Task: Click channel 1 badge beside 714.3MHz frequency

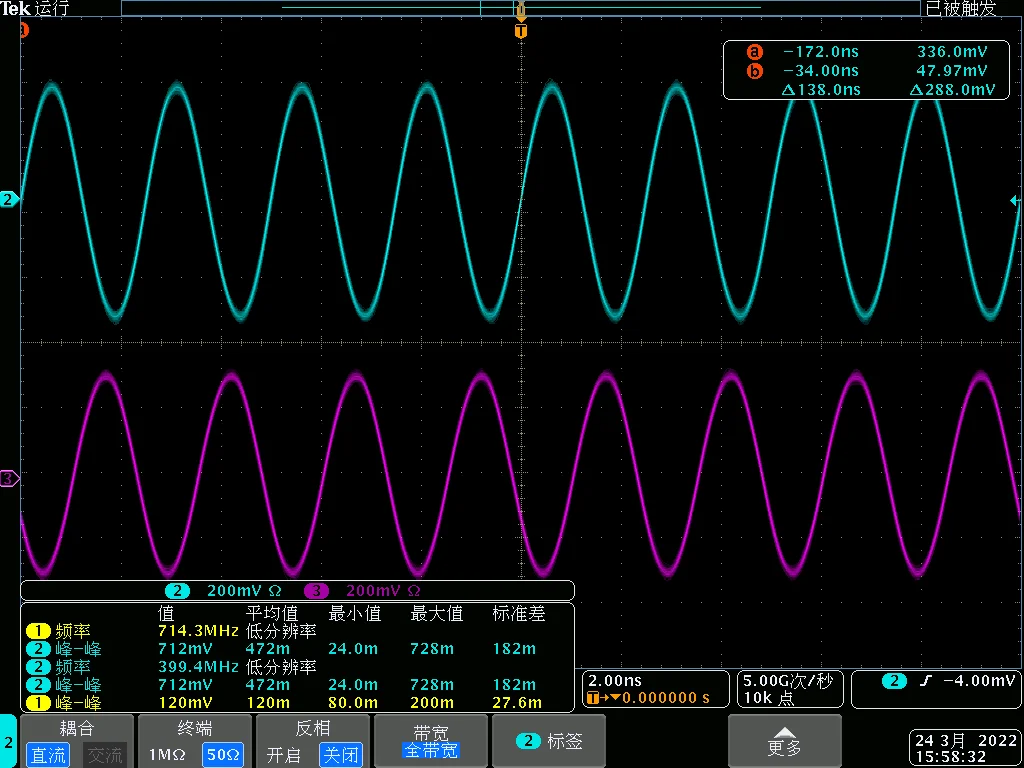Action: pyautogui.click(x=38, y=631)
